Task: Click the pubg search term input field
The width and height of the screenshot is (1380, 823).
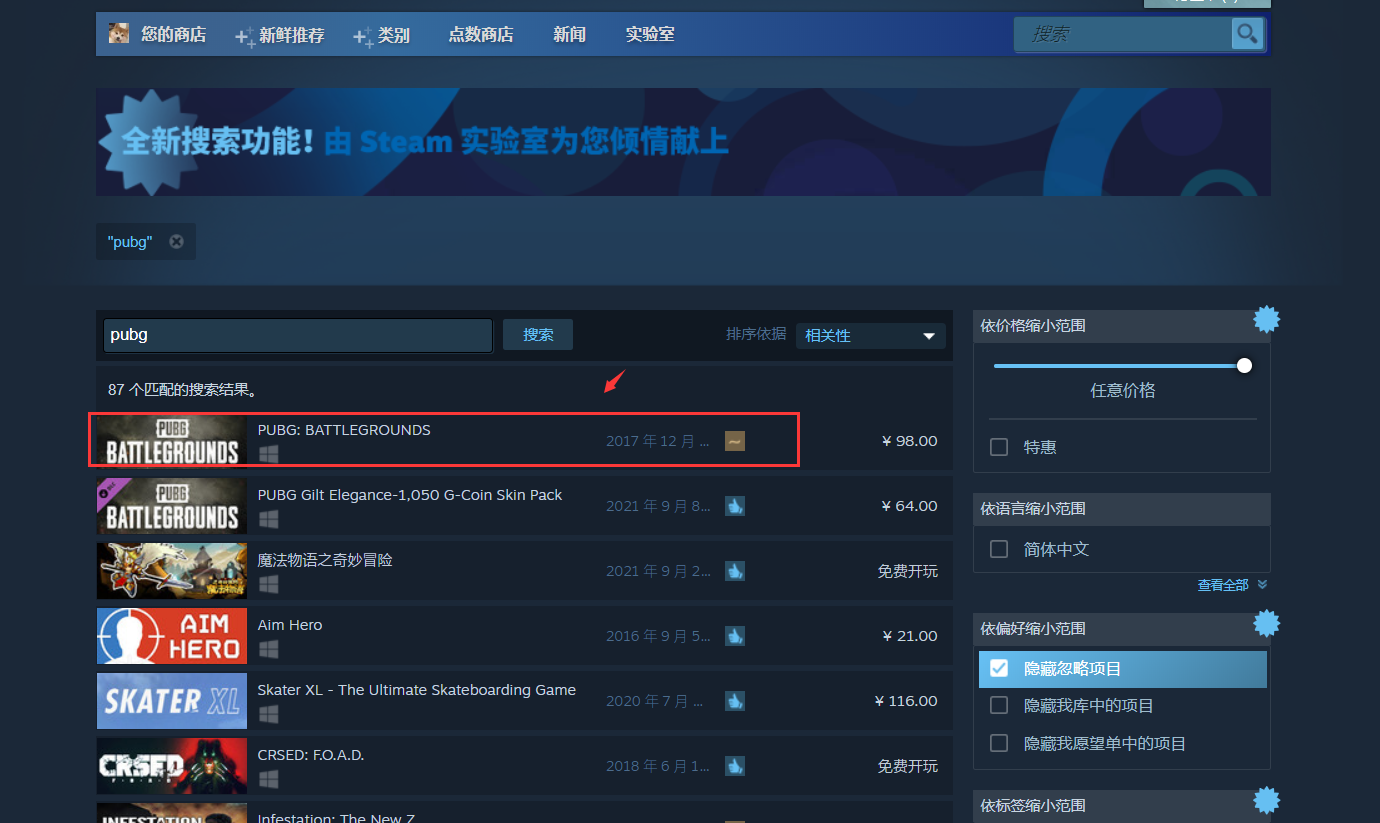Action: (298, 335)
